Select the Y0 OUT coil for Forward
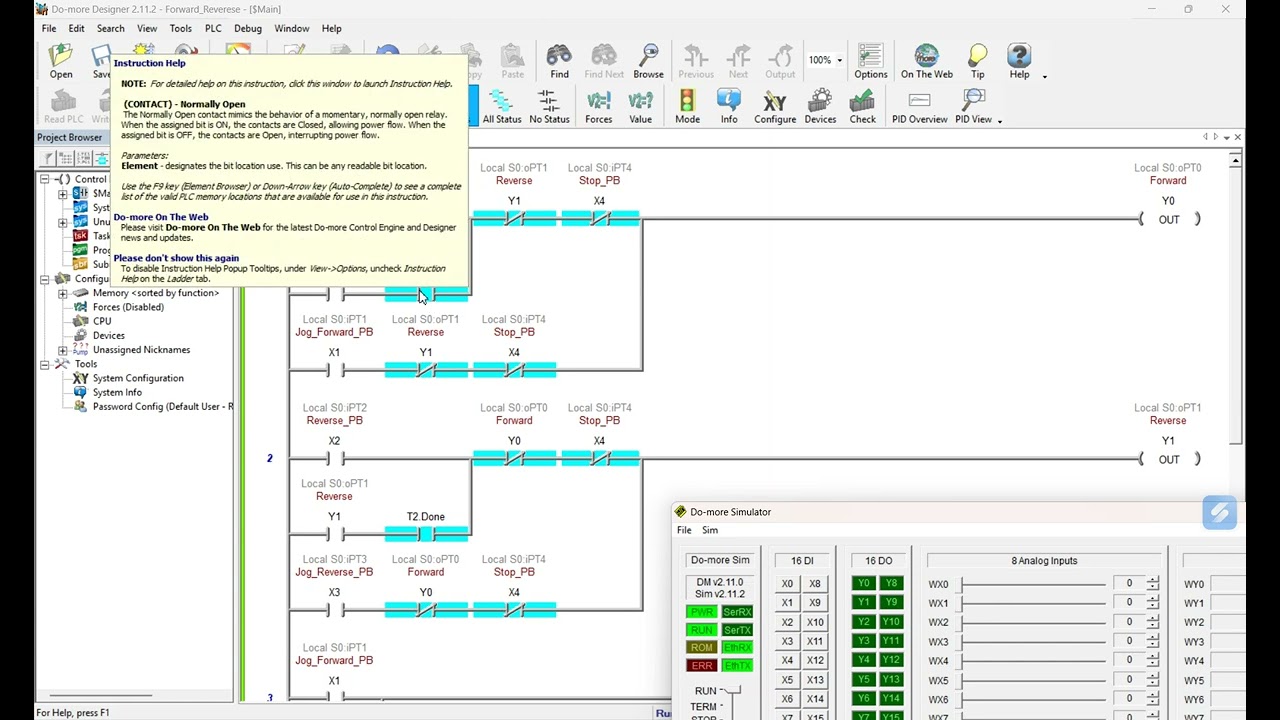Viewport: 1280px width, 720px height. click(1169, 219)
